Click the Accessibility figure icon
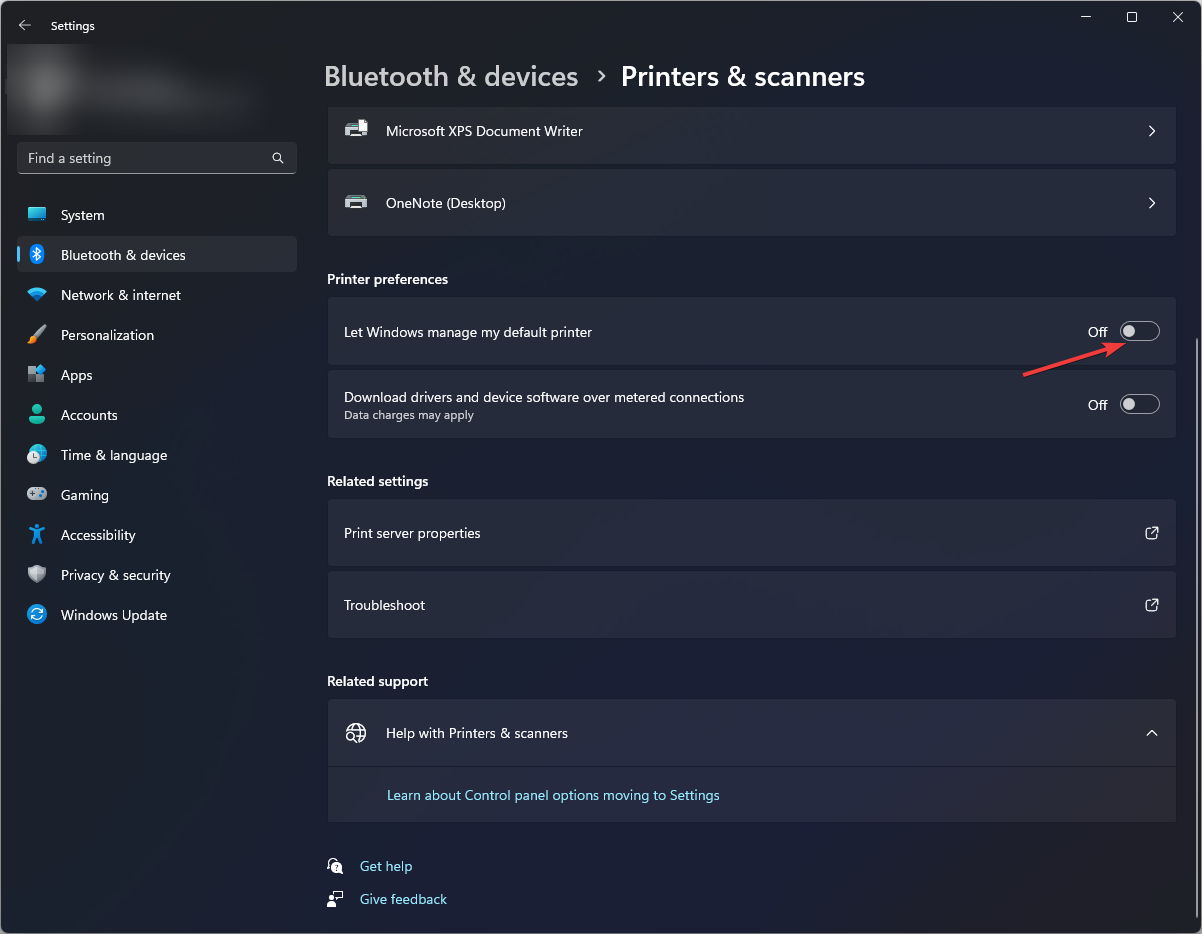Viewport: 1202px width, 934px height. pos(37,535)
